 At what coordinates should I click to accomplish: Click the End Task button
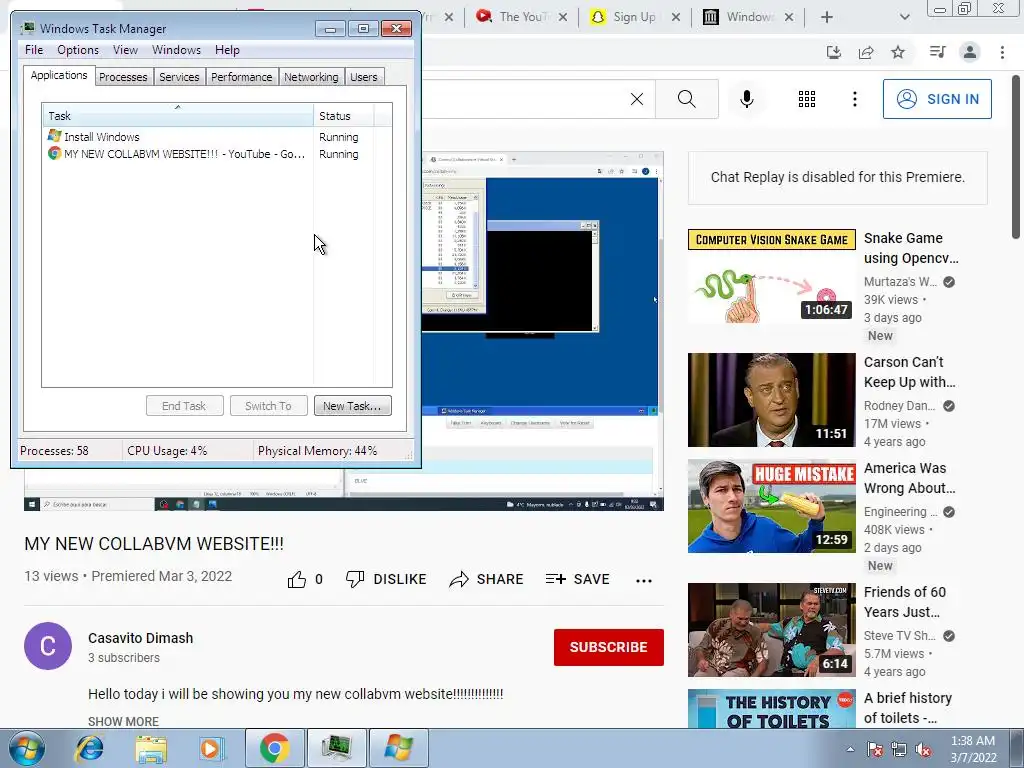tap(184, 406)
